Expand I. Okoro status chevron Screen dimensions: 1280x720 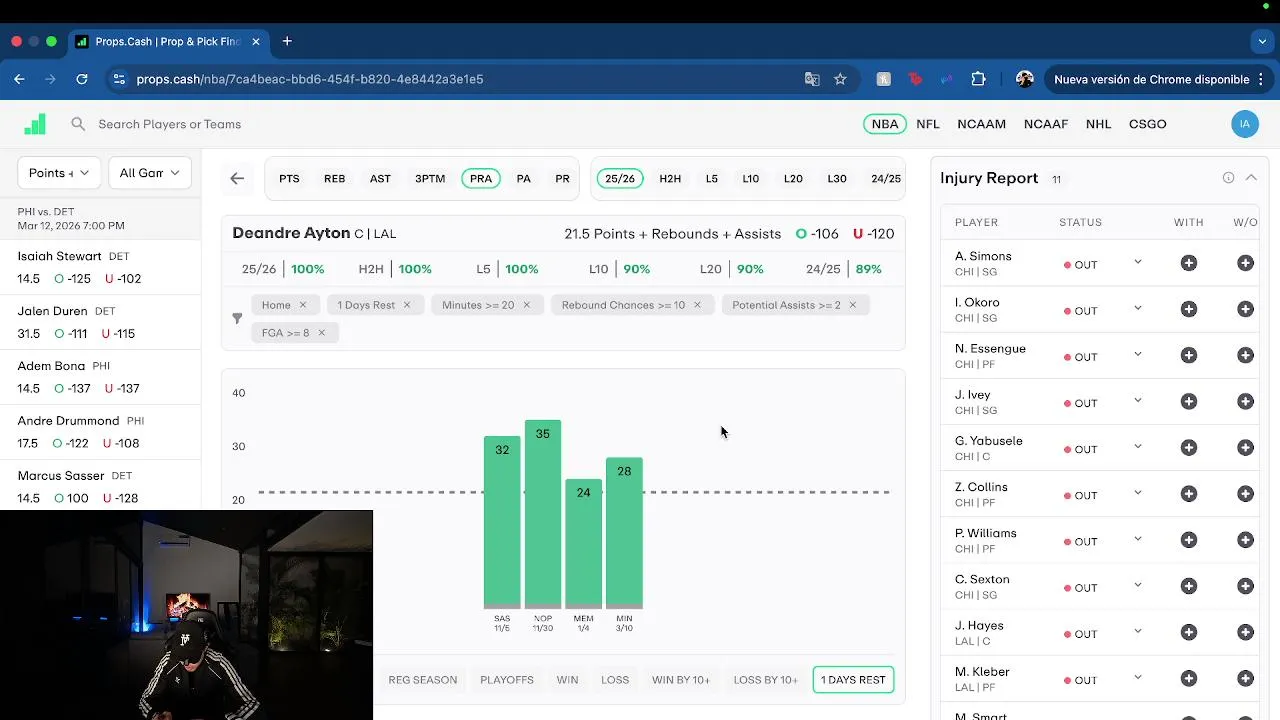(1137, 309)
